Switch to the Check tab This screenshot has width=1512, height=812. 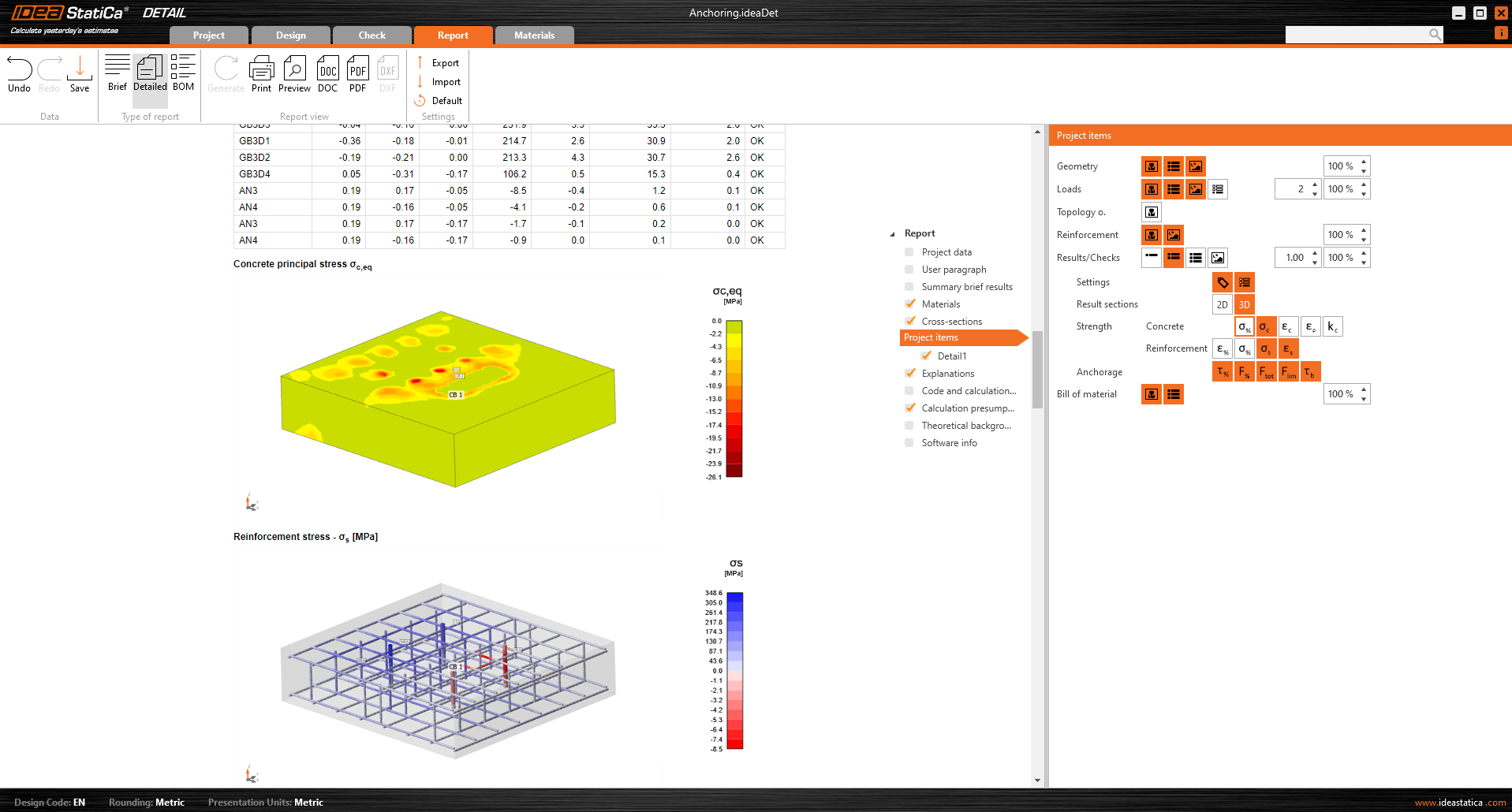click(x=371, y=35)
